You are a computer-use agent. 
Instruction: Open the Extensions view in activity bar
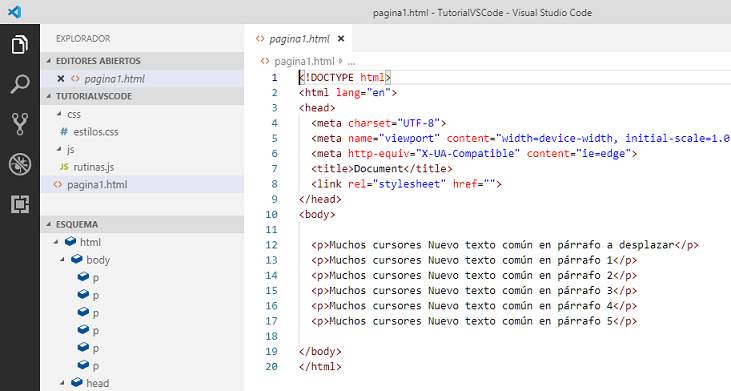pos(20,204)
